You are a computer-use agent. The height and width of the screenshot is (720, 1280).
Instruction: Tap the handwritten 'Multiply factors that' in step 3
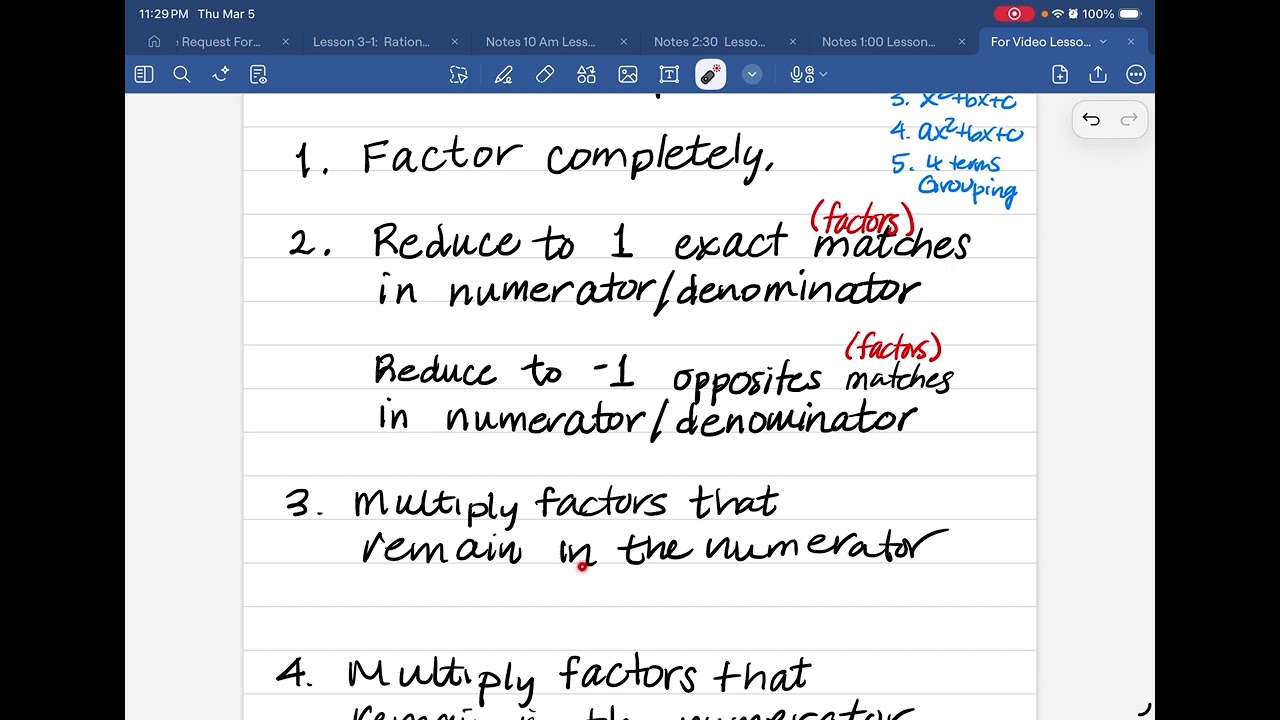[565, 504]
